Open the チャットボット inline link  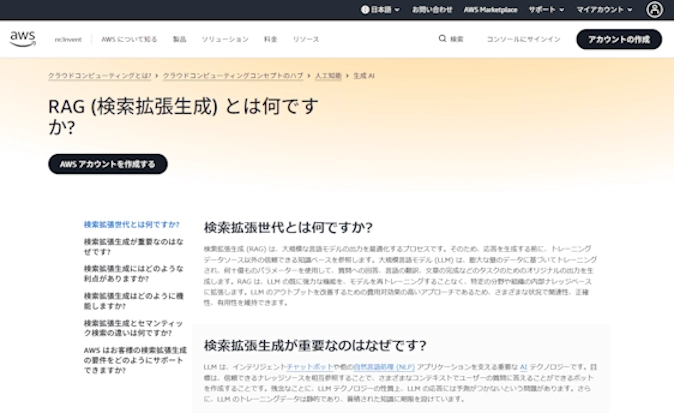point(309,367)
